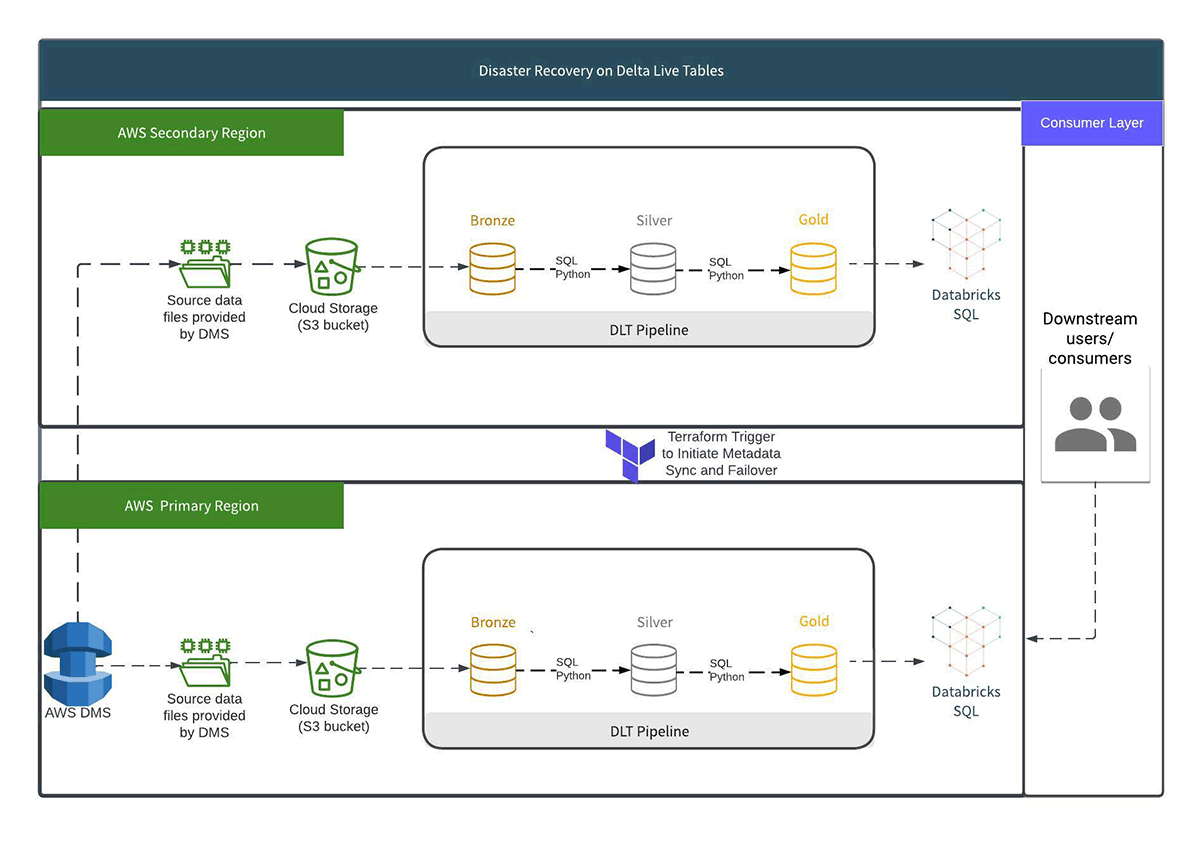Click Bronze database icon in Secondary Region pipeline
1200x845 pixels.
click(x=492, y=267)
